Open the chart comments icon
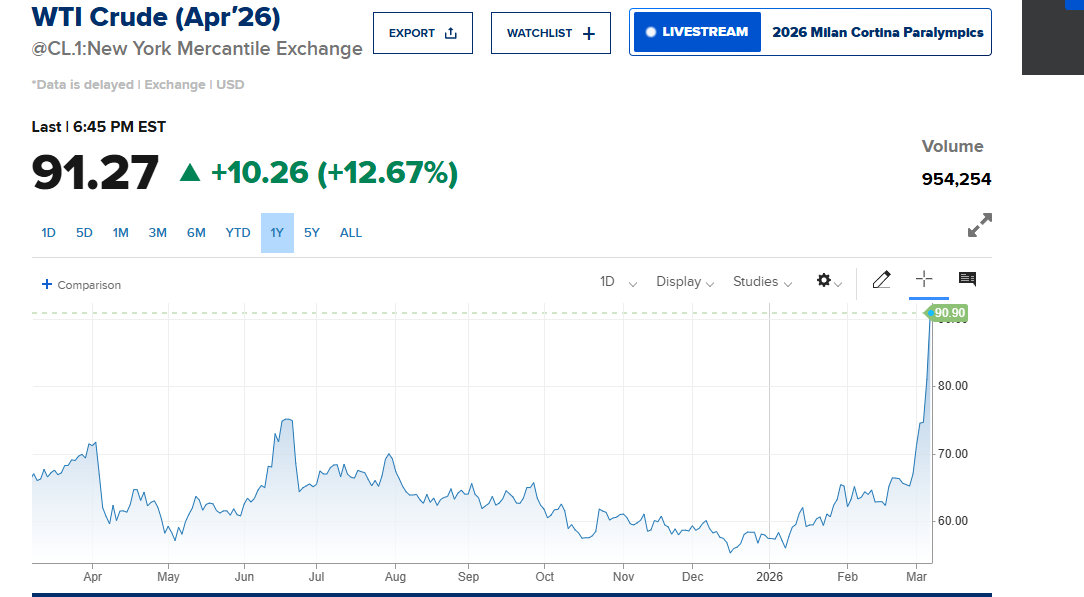 tap(967, 280)
